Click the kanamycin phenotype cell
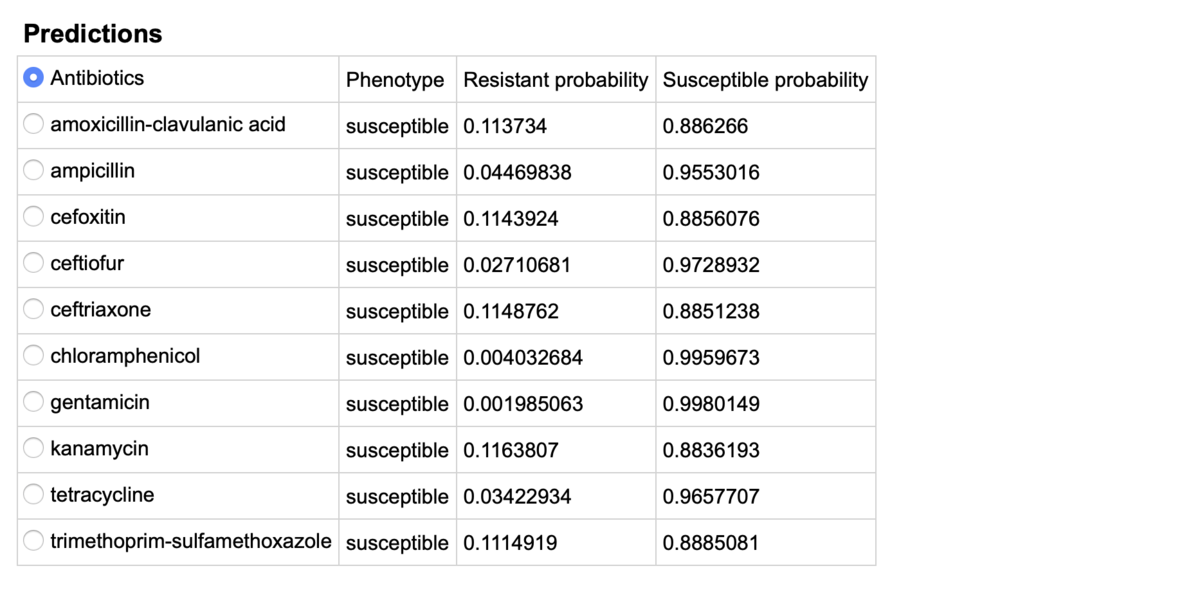This screenshot has width=1200, height=593. (x=397, y=450)
